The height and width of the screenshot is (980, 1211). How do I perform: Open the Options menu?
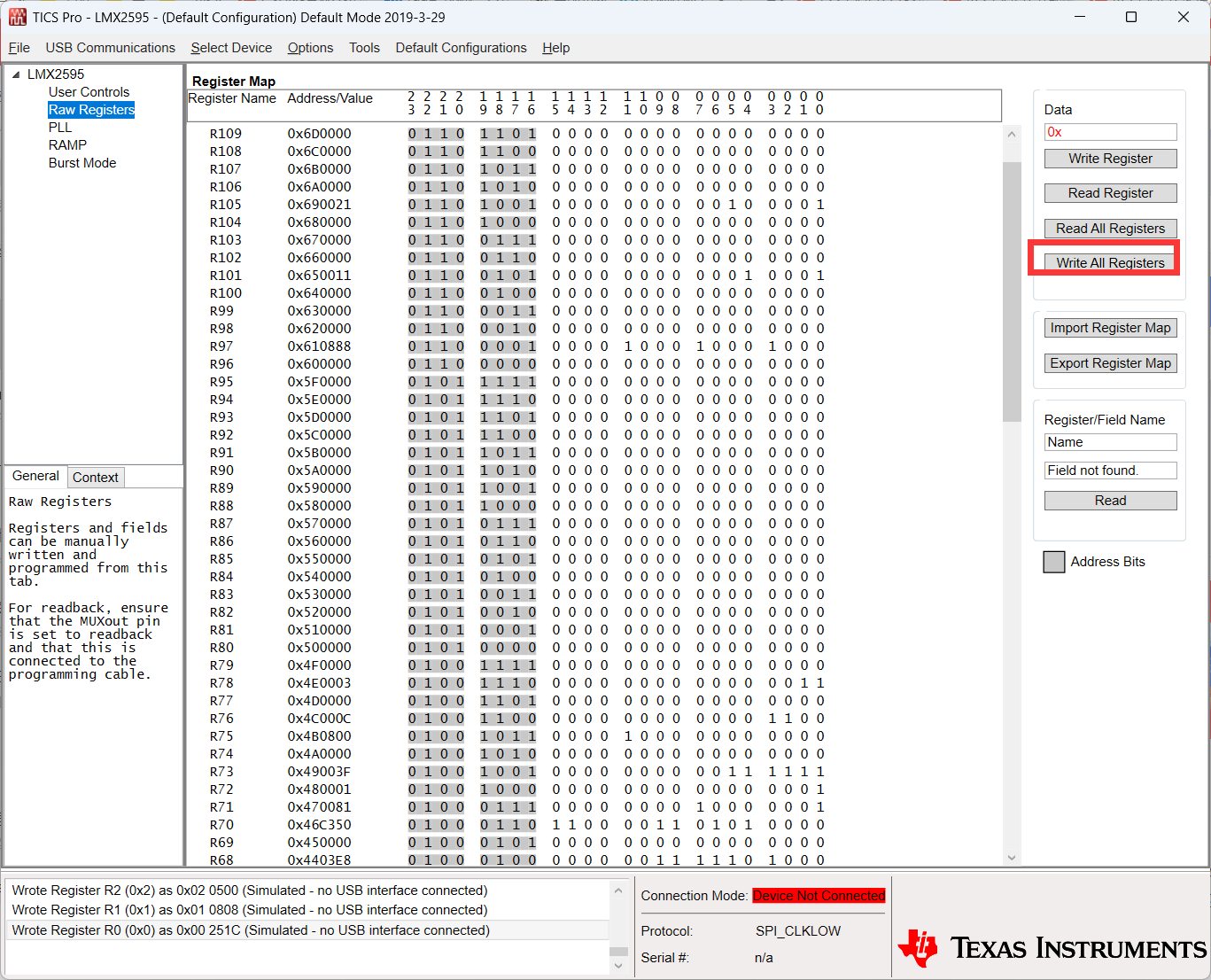[310, 48]
